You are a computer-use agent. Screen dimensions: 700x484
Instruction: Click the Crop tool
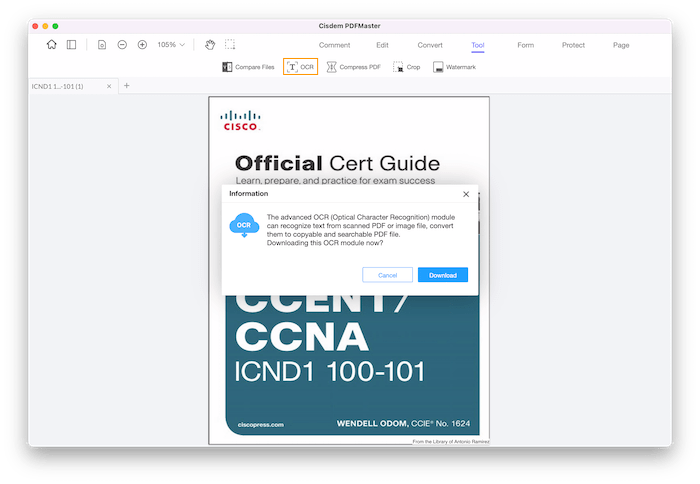coord(407,67)
